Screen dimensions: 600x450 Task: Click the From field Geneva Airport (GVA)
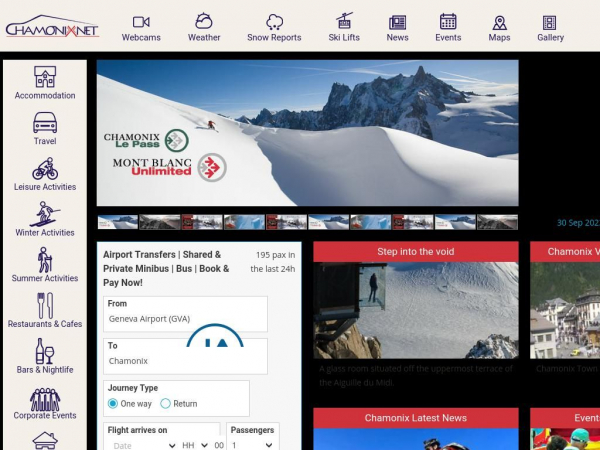185,314
